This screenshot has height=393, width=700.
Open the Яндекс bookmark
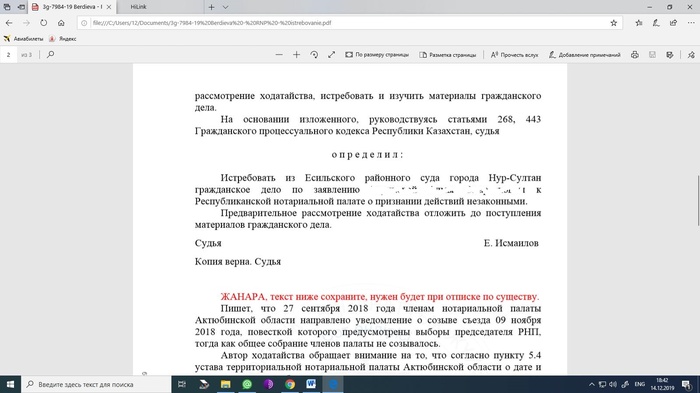63,39
